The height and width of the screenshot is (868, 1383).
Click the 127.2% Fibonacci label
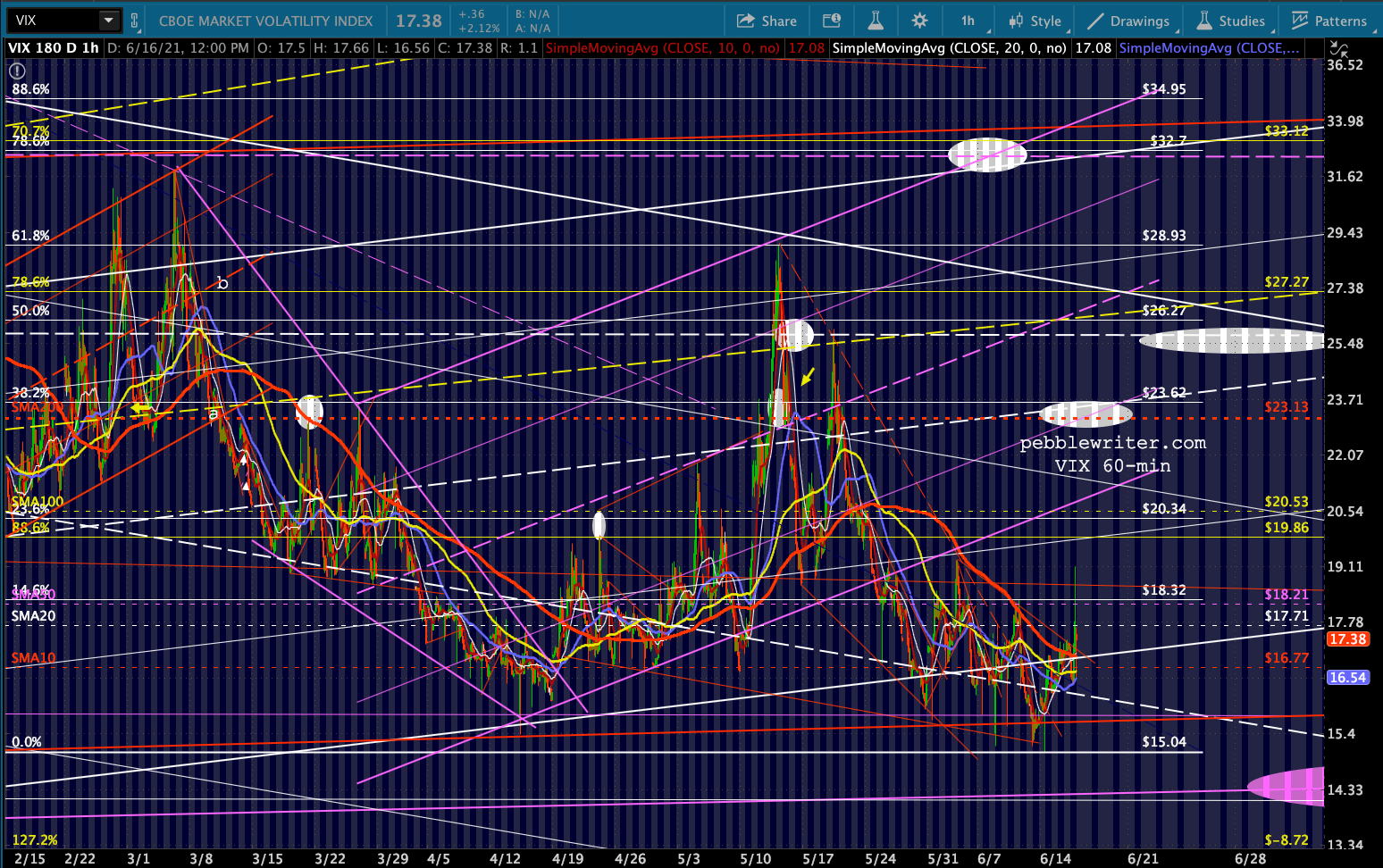(x=35, y=840)
